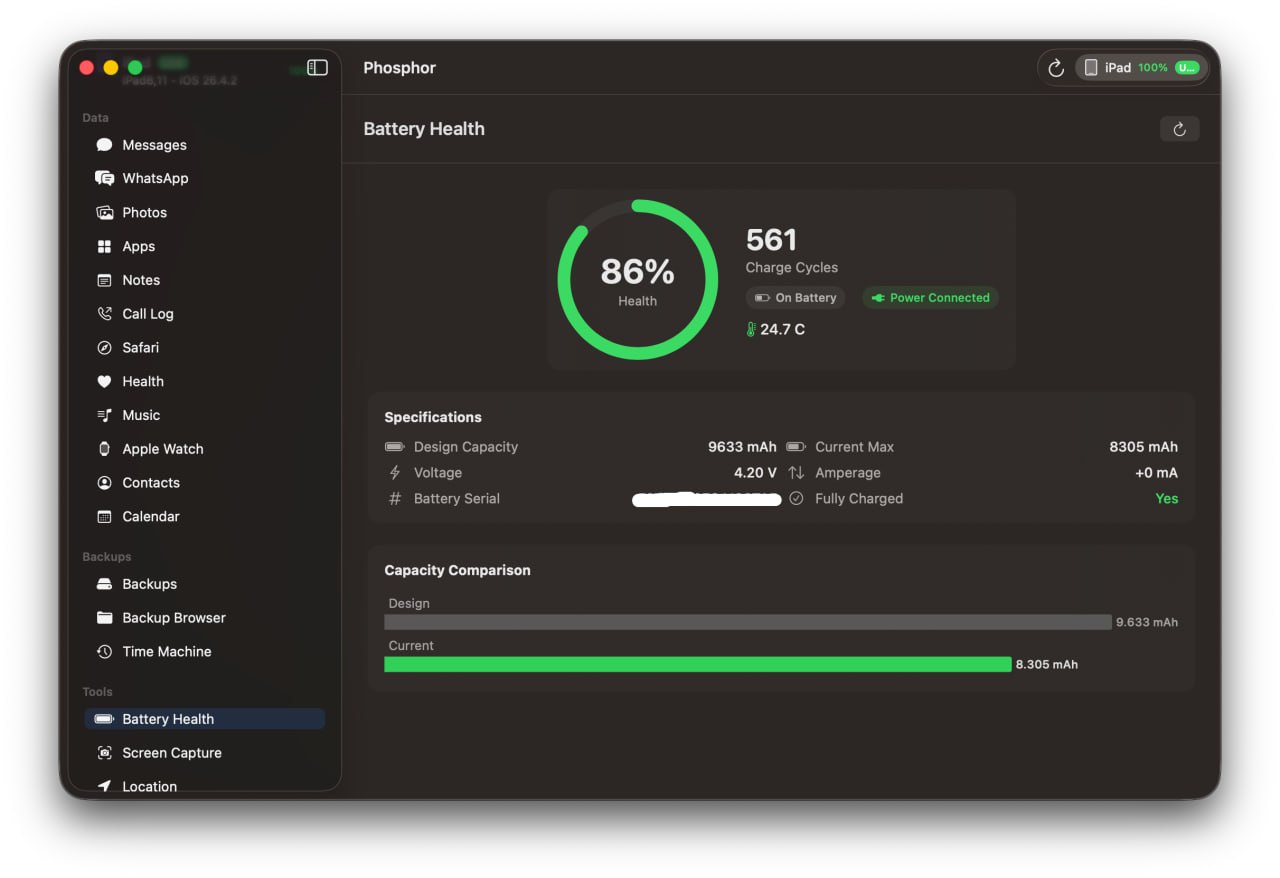Click the checkmark icon beside Fully Charged
The image size is (1280, 878).
[796, 498]
